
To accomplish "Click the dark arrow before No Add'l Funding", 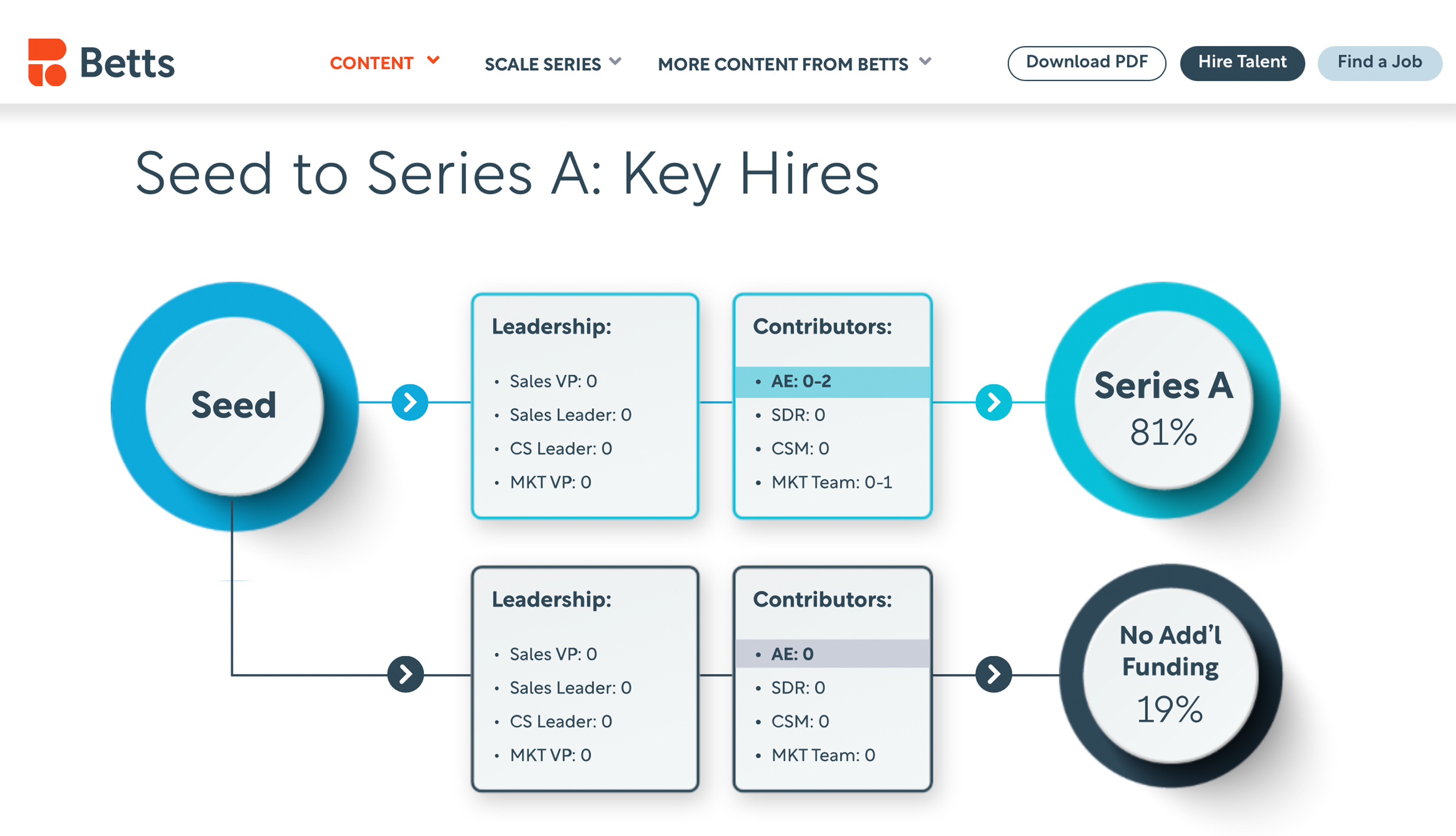I will 993,674.
